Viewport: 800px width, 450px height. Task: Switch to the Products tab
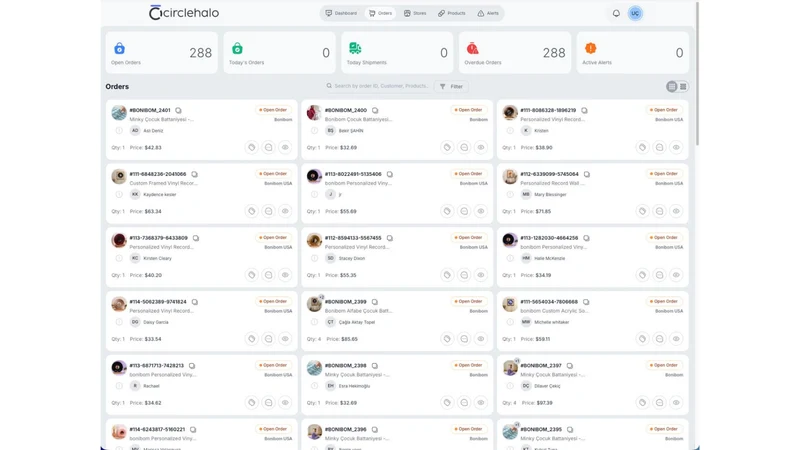(x=452, y=13)
